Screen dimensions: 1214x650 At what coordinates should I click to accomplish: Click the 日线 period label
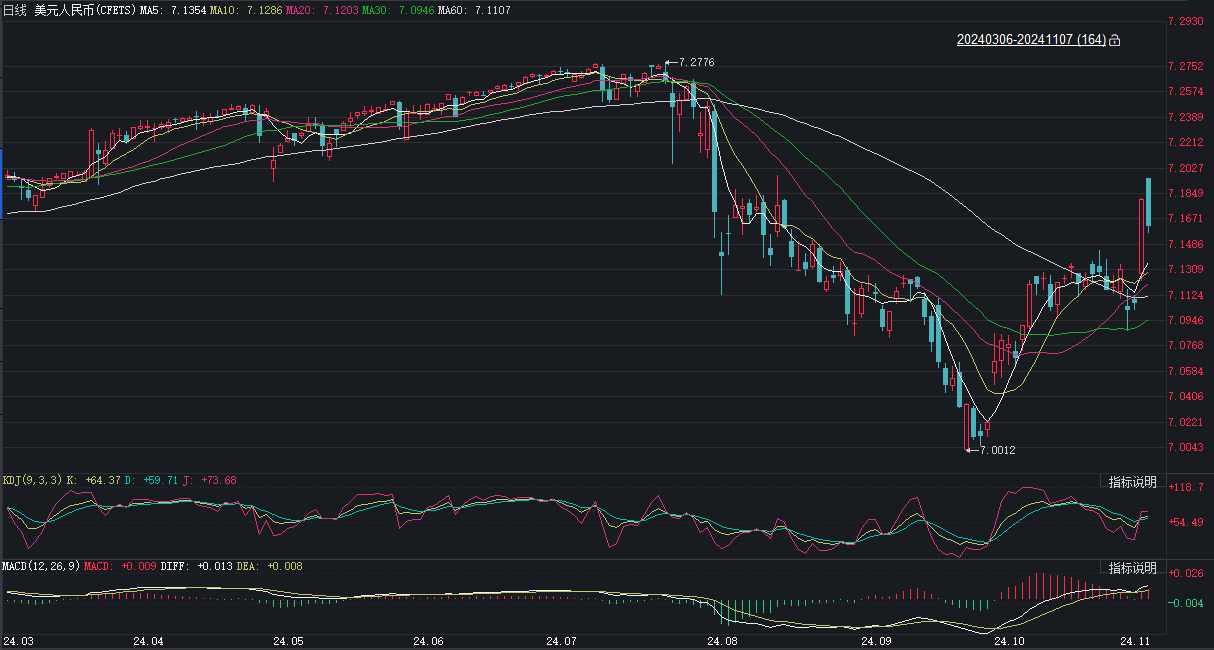[15, 9]
